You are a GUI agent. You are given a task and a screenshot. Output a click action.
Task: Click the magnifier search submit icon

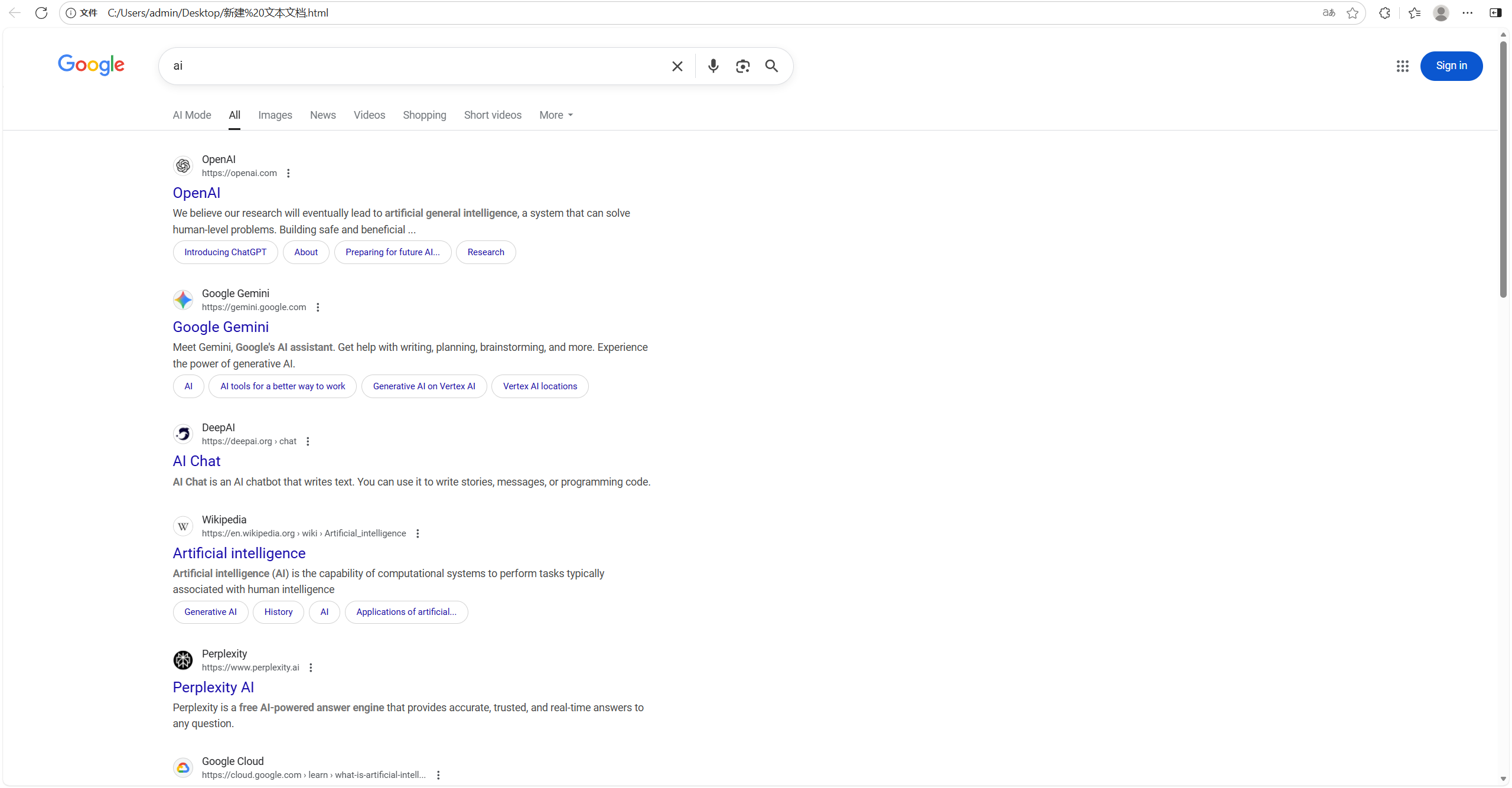pyautogui.click(x=771, y=66)
